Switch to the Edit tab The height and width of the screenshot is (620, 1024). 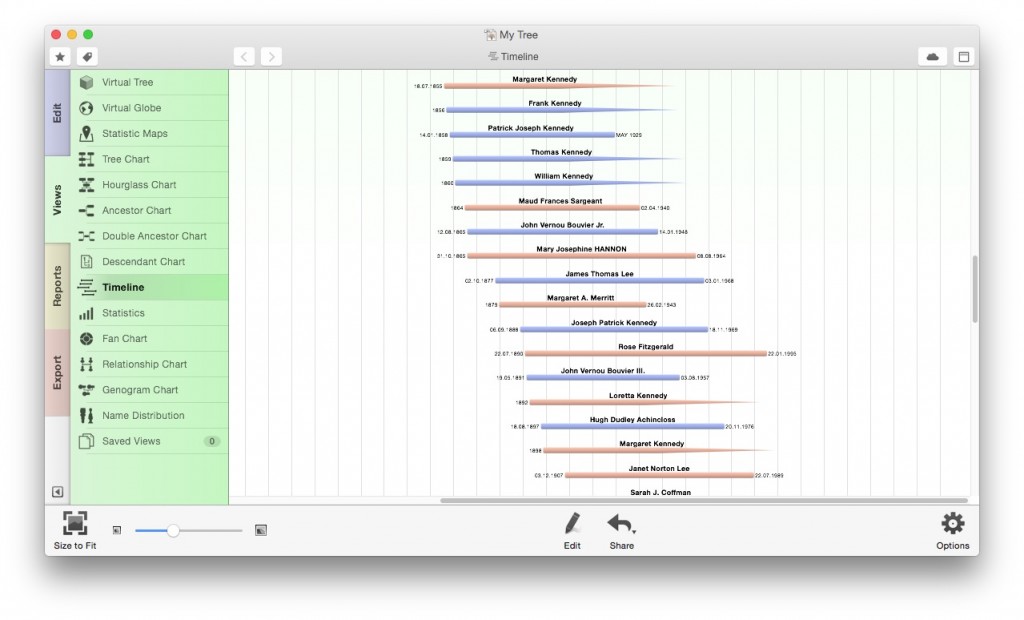pyautogui.click(x=57, y=112)
